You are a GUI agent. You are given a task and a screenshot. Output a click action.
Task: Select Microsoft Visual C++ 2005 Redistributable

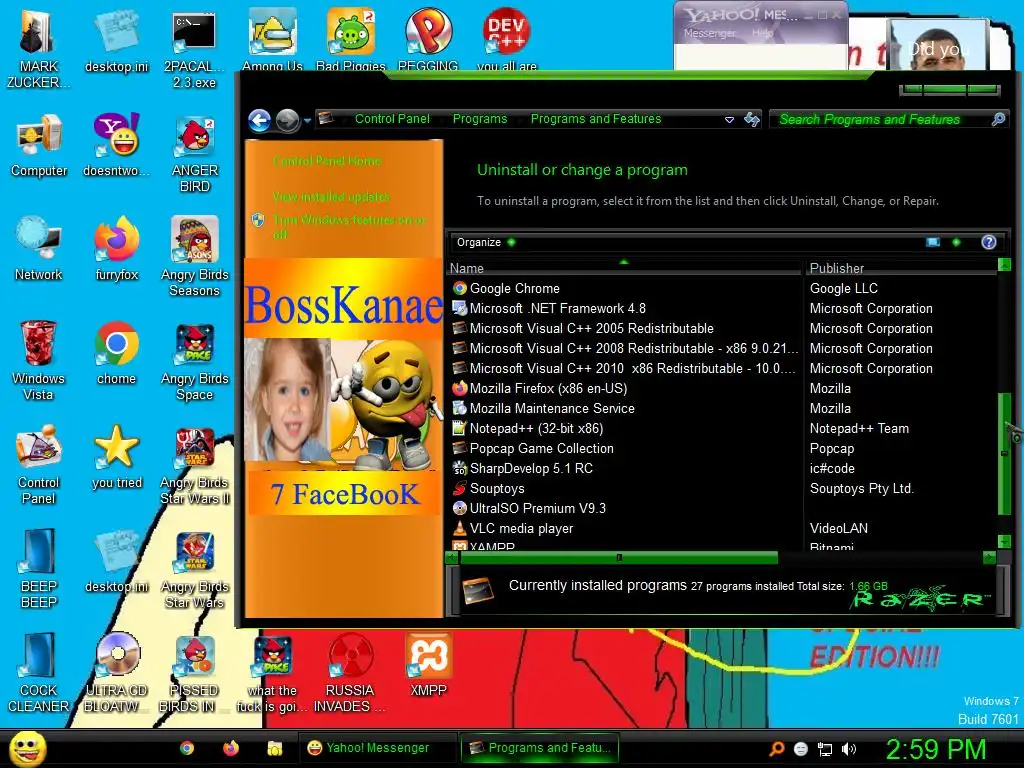tap(592, 328)
